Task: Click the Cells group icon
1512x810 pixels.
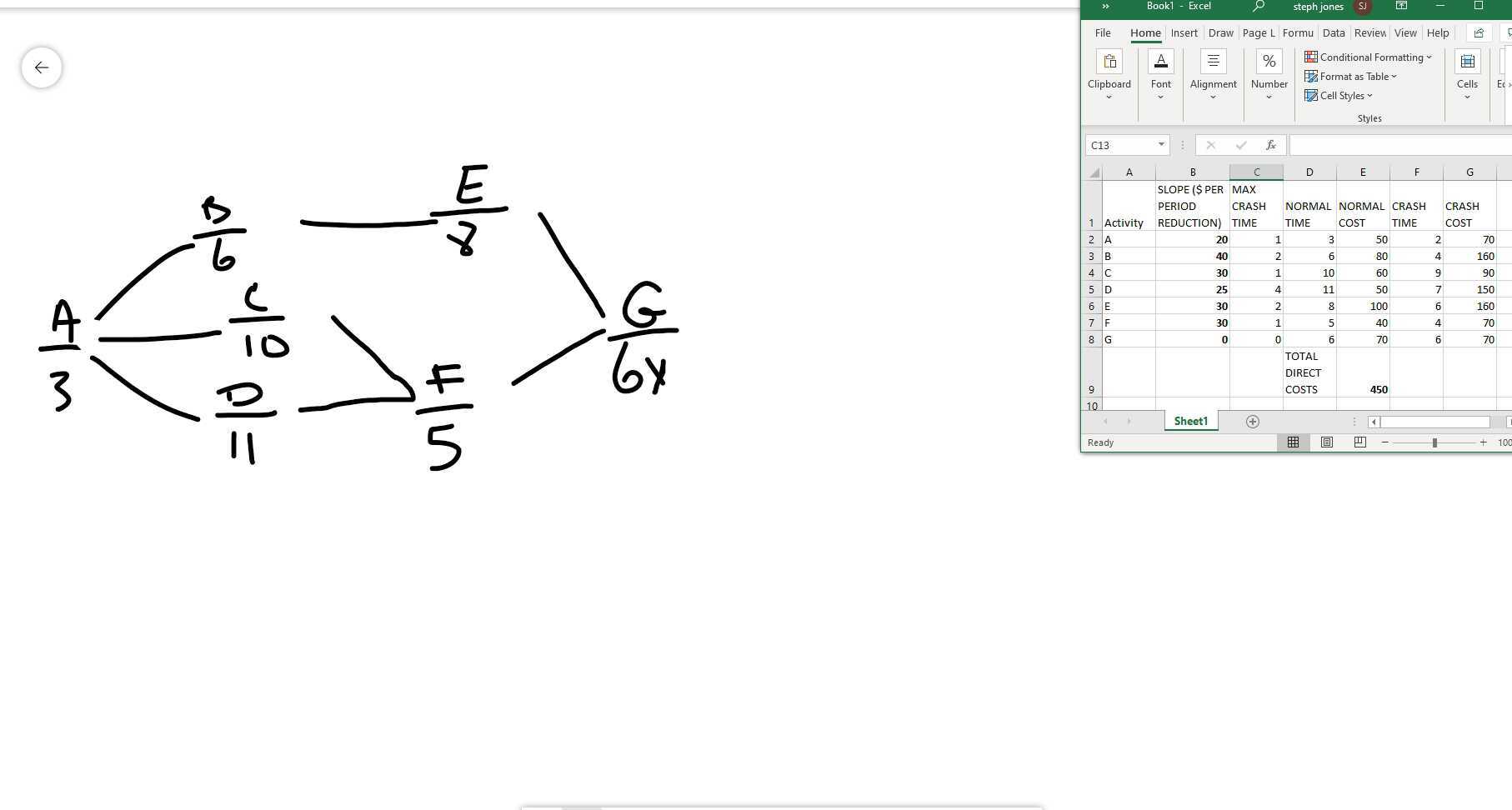Action: point(1467,62)
